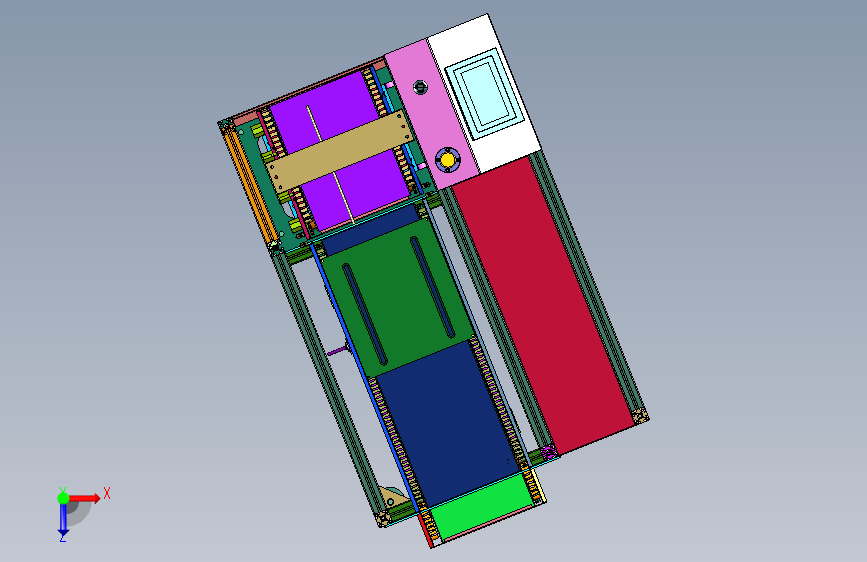867x562 pixels.
Task: Select the dark green slotted plate
Action: (x=397, y=299)
